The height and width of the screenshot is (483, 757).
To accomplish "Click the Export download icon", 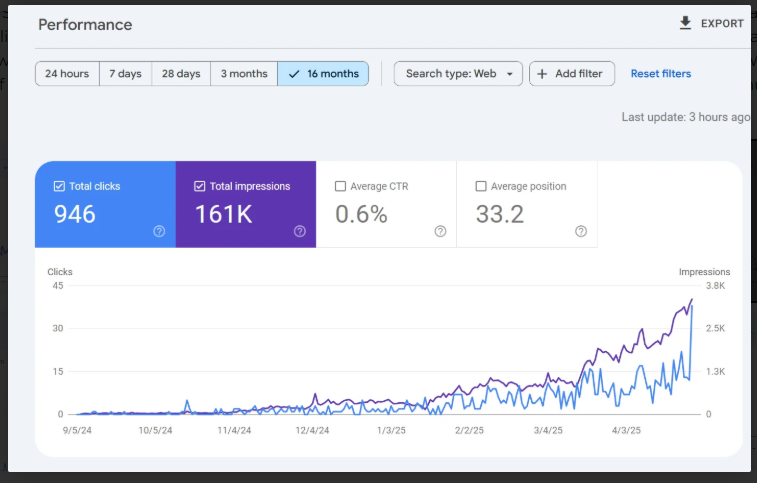I will (685, 23).
